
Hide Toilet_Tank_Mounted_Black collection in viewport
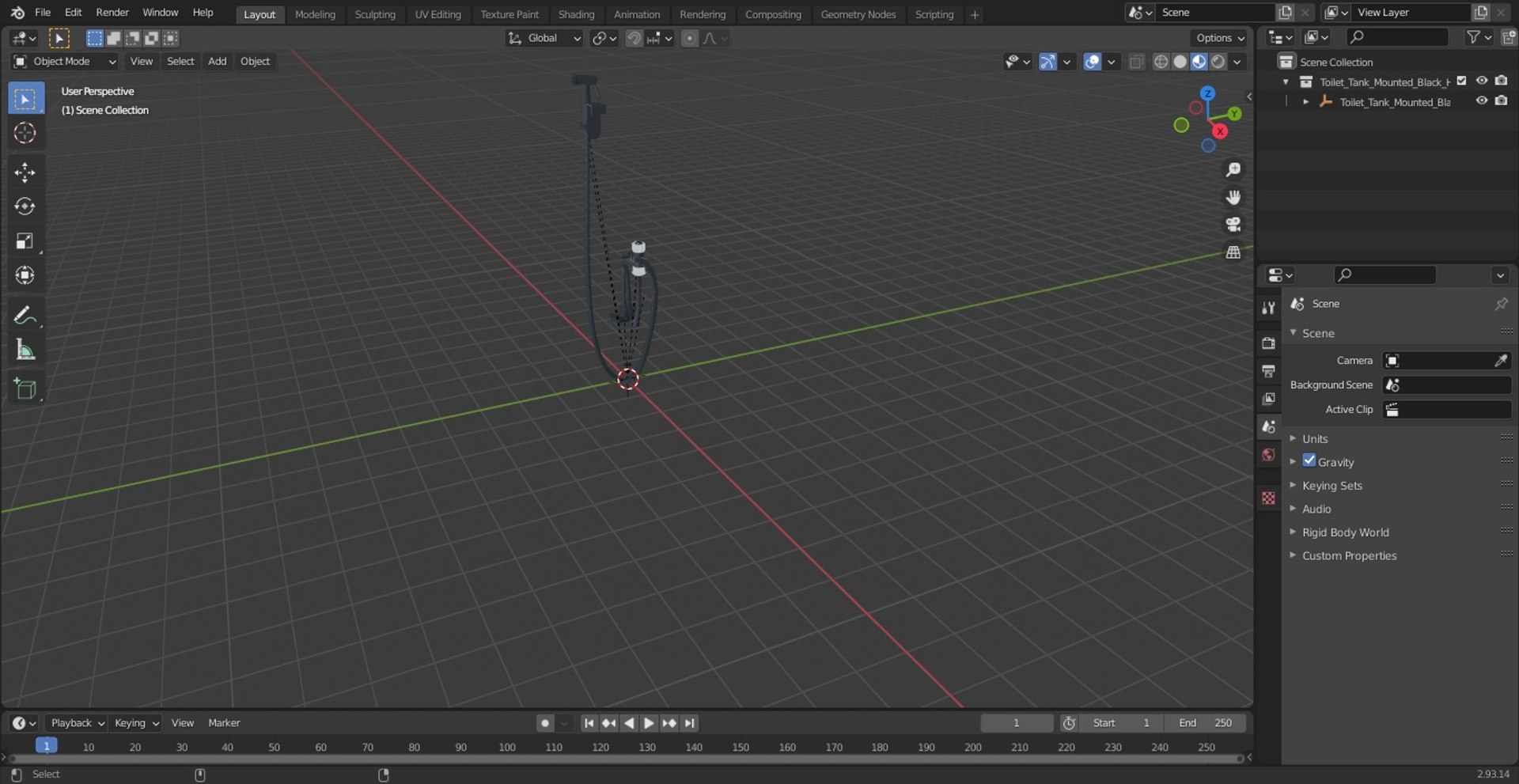(1482, 81)
